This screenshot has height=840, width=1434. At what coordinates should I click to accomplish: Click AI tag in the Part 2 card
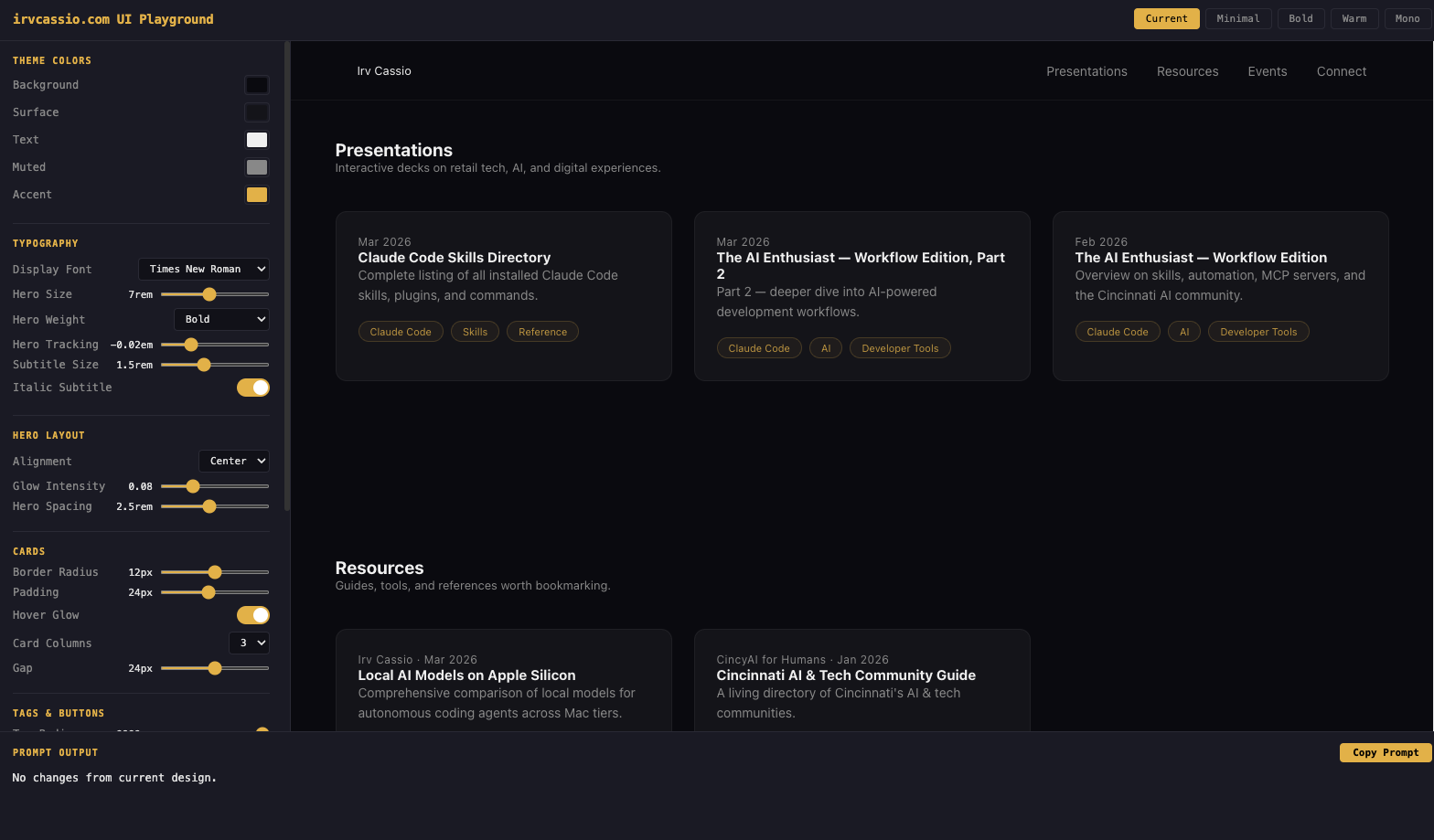click(x=826, y=348)
